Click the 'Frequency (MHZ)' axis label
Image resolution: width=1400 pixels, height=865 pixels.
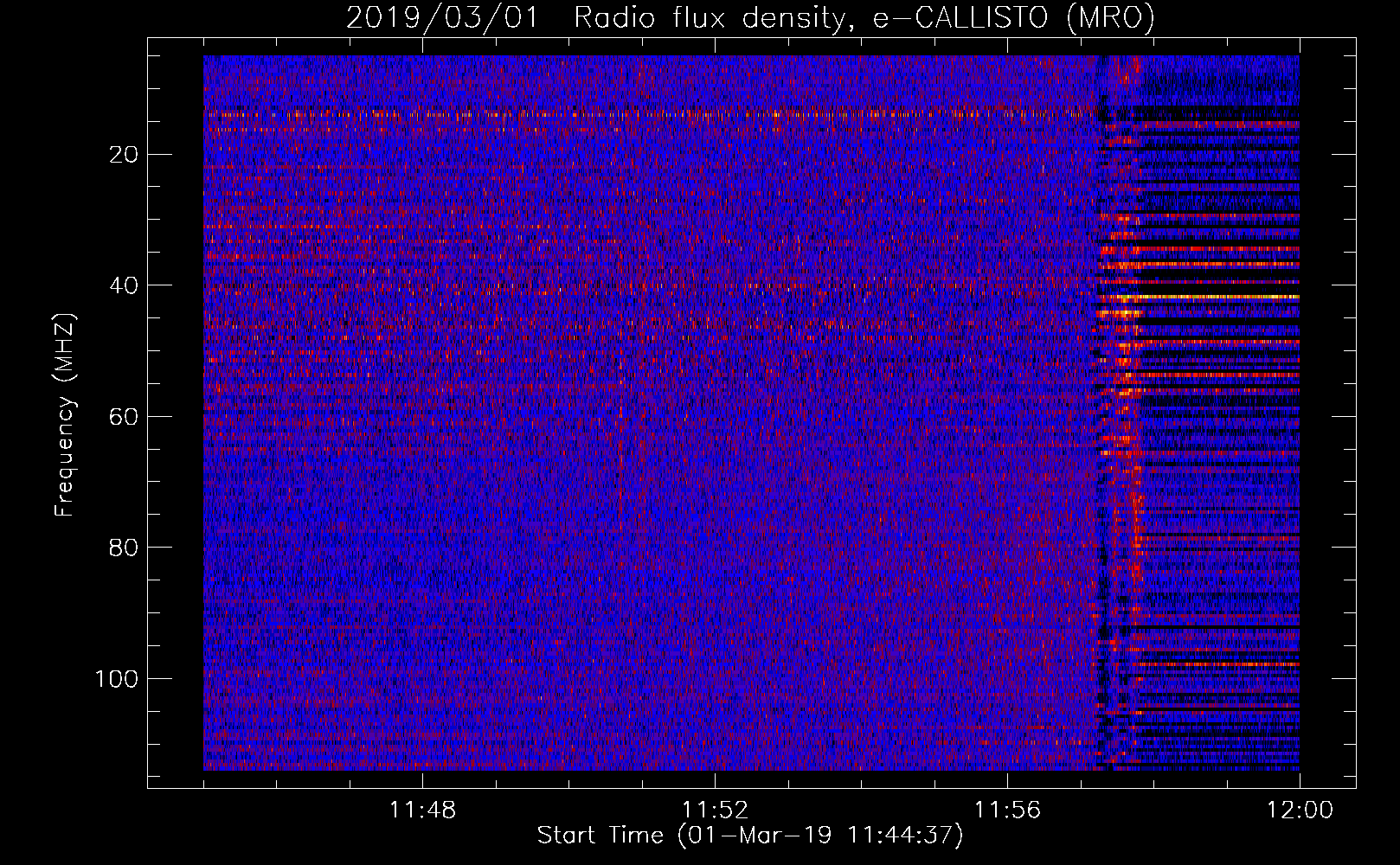point(65,415)
